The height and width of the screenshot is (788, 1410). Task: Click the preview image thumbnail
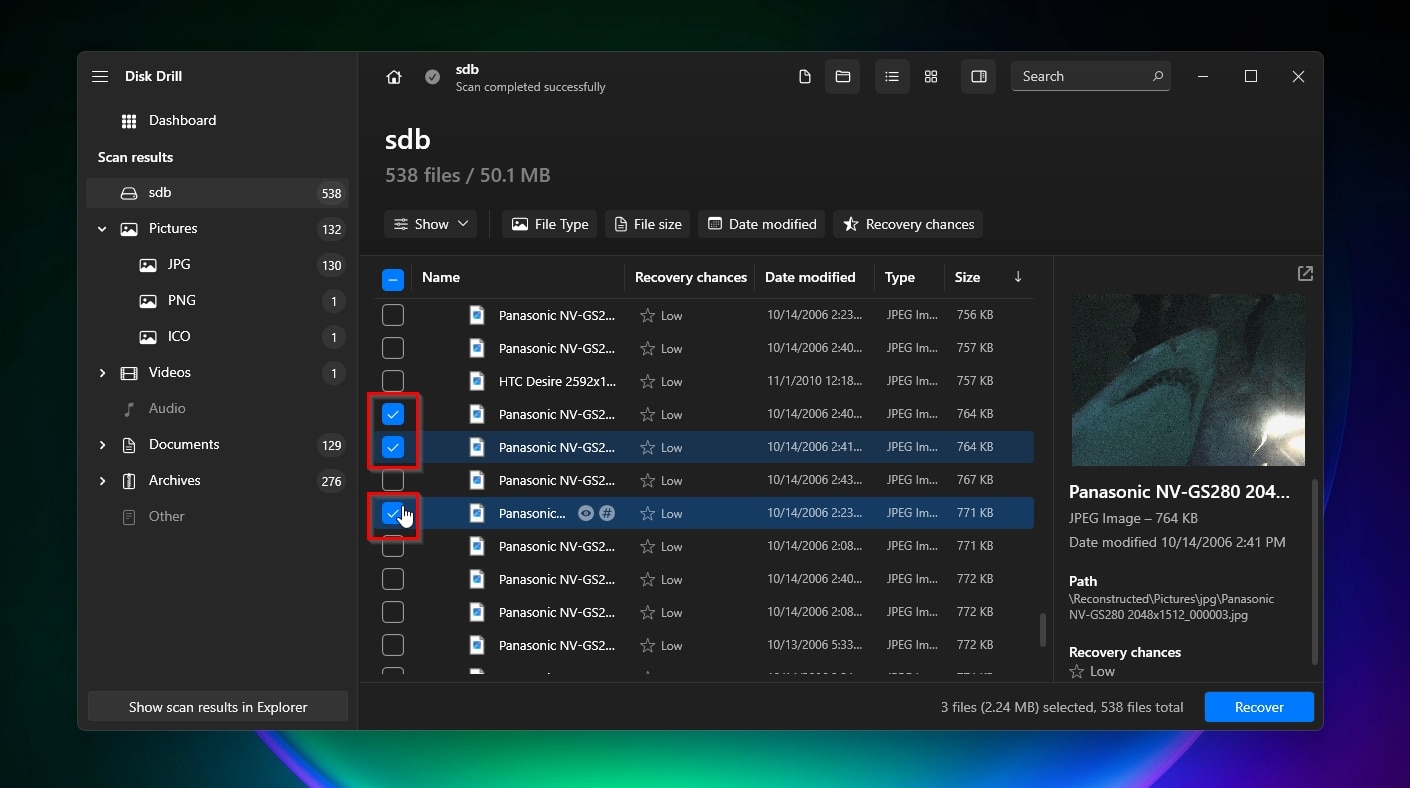1188,379
